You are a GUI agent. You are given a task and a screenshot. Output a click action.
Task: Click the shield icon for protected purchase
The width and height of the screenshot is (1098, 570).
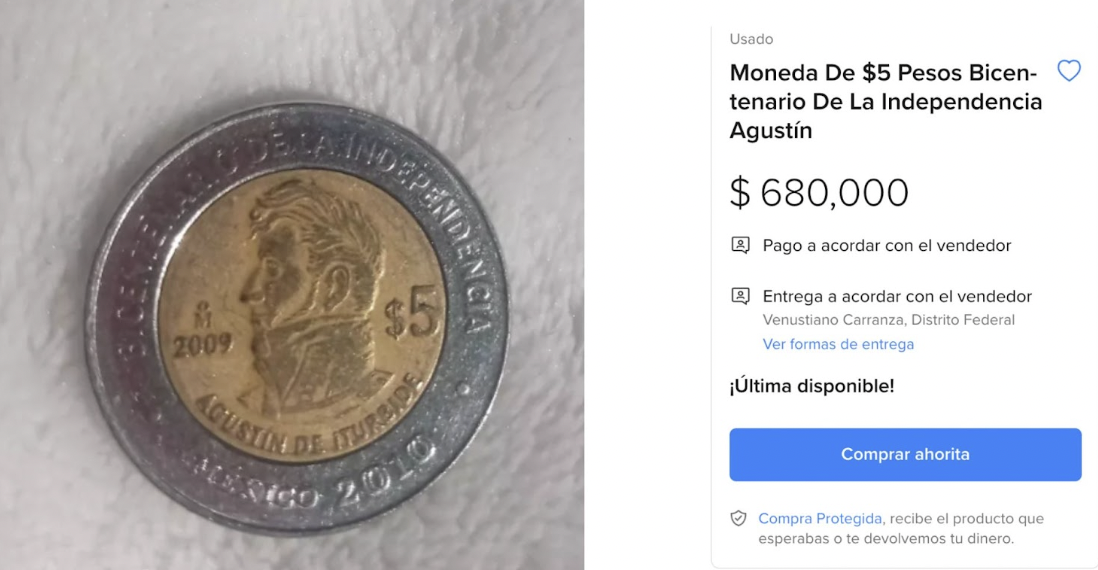pyautogui.click(x=738, y=518)
